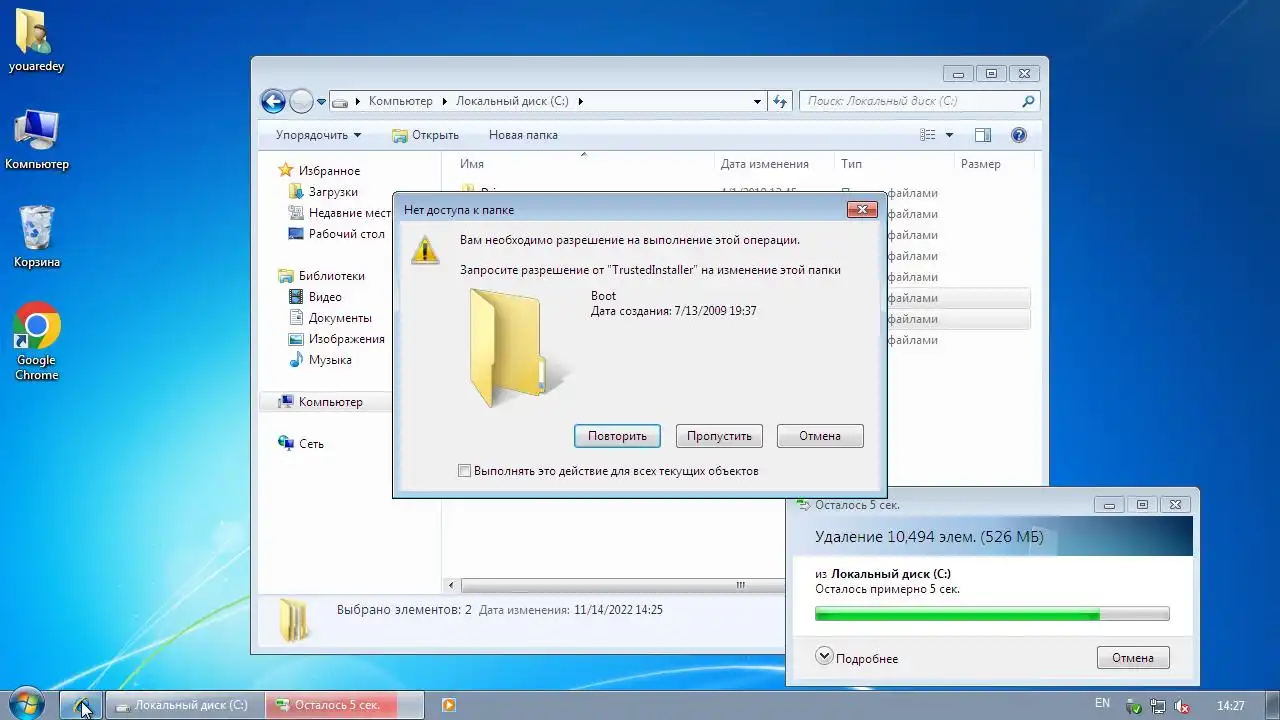Select Избранное in navigation pane
This screenshot has height=720, width=1280.
coord(319,171)
